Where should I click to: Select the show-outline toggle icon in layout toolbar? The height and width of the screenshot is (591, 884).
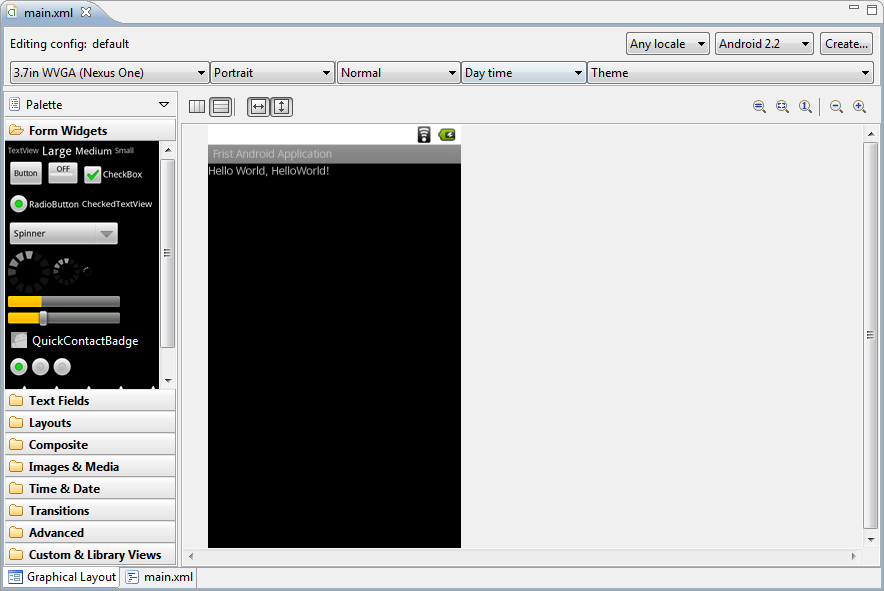coord(197,107)
